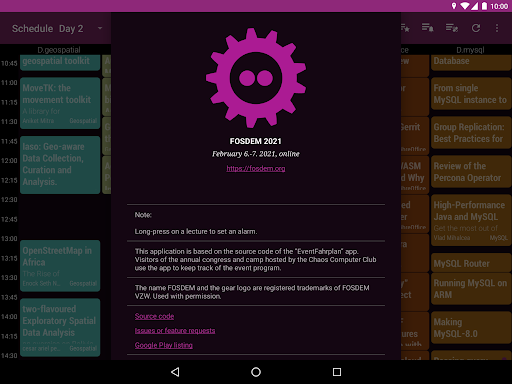Tap the 12:30 time label
The width and height of the screenshot is (512, 384).
[x=9, y=200]
